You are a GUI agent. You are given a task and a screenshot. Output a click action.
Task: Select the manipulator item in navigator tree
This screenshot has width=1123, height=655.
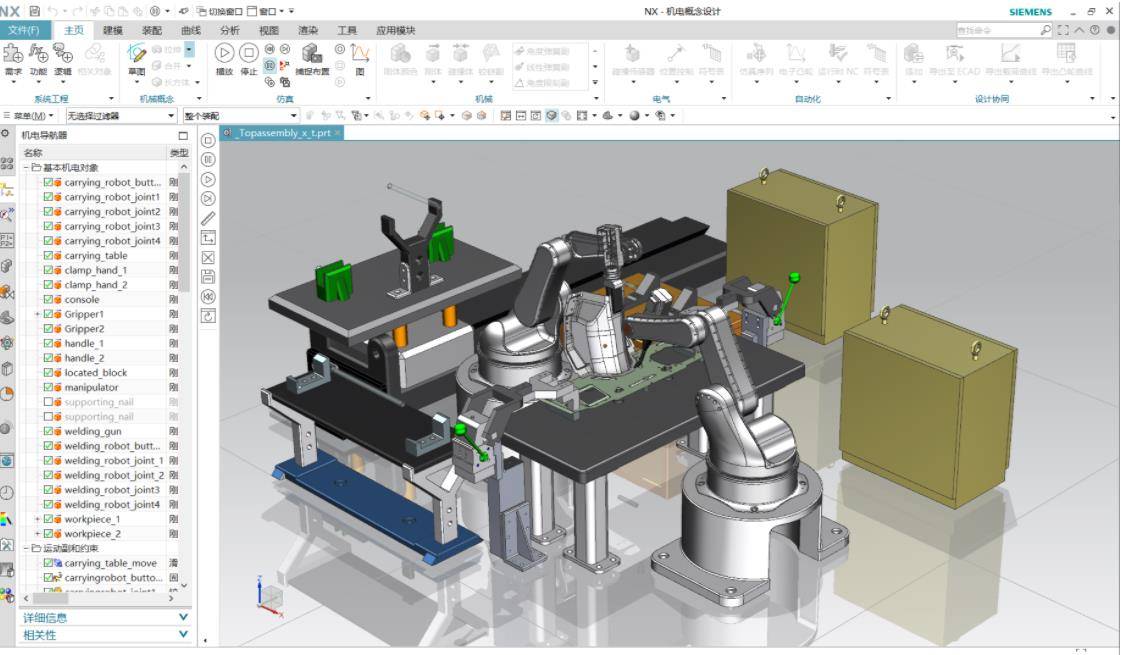91,387
